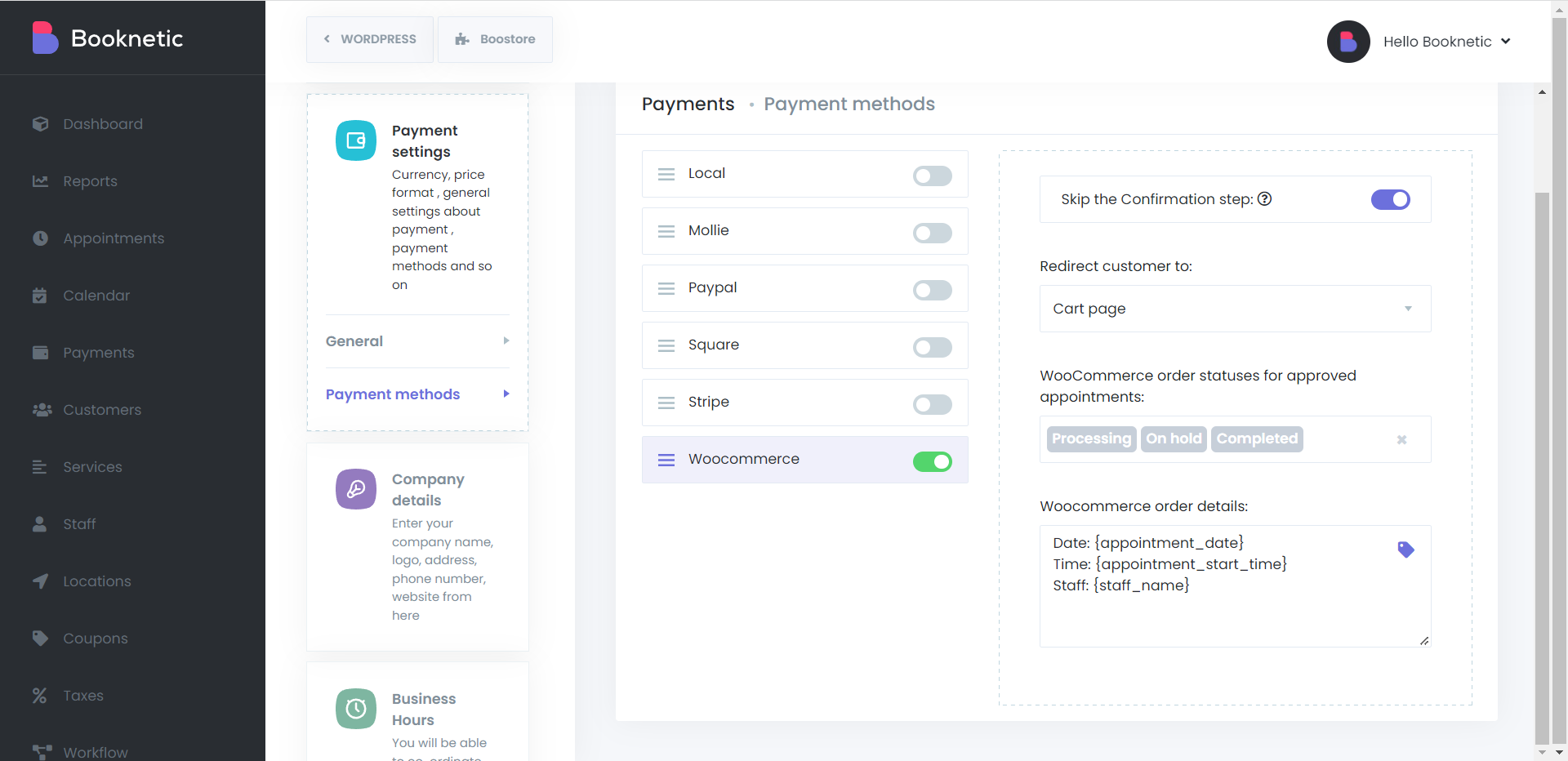This screenshot has width=1568, height=761.
Task: Select the Stripe payment method row
Action: pos(804,403)
